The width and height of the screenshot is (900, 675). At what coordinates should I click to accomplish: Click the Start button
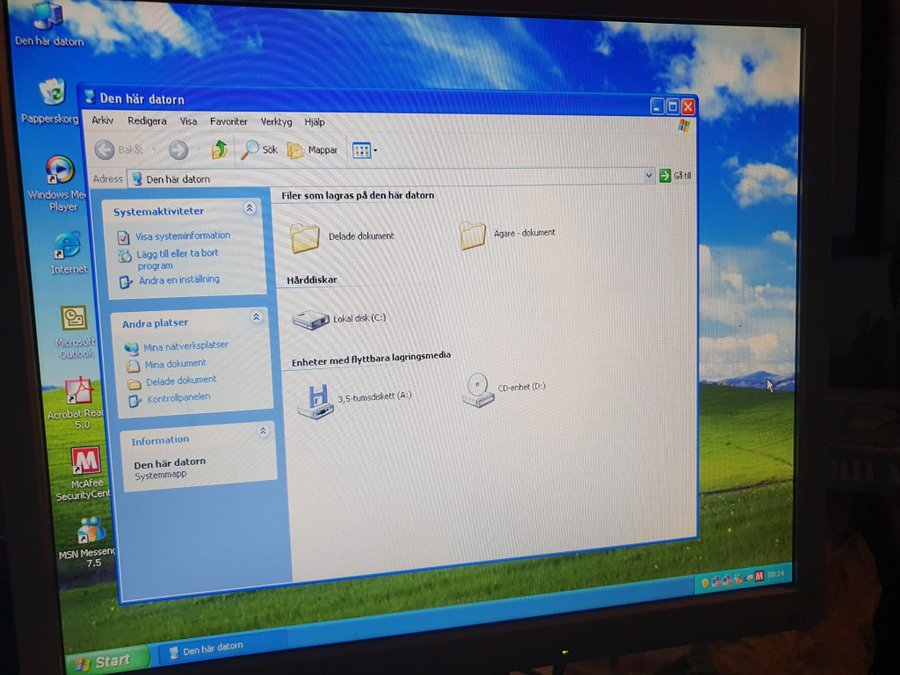click(x=105, y=661)
